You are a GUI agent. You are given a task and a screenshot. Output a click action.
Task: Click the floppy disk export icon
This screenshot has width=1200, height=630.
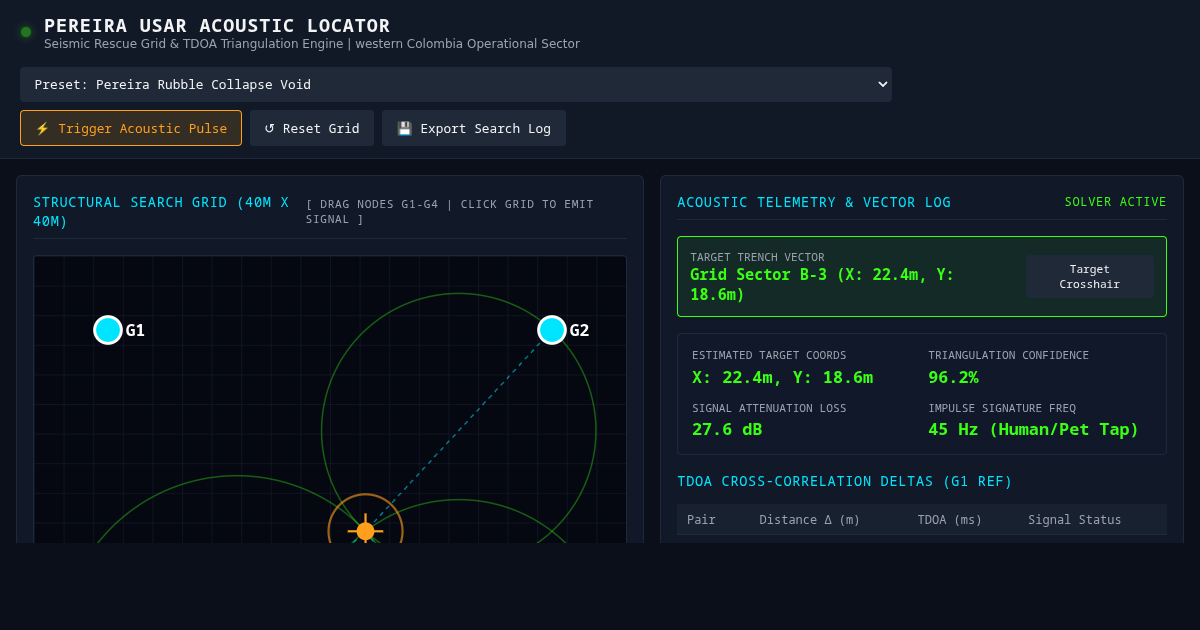pos(404,129)
